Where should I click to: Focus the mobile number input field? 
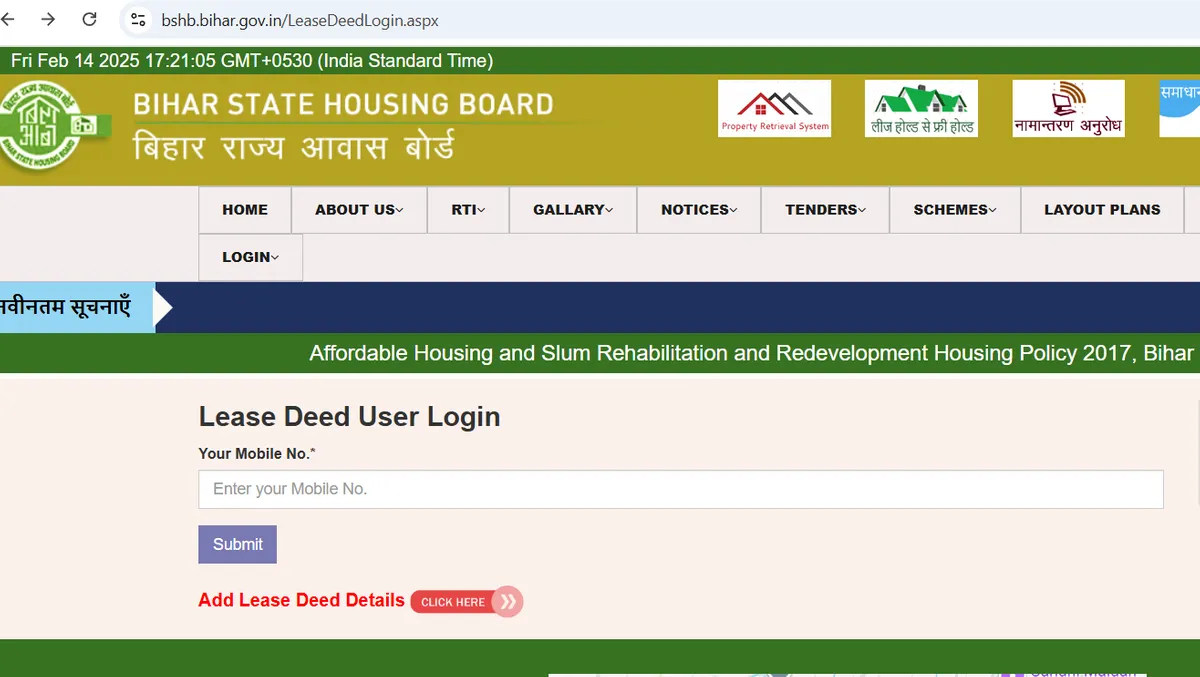point(680,489)
